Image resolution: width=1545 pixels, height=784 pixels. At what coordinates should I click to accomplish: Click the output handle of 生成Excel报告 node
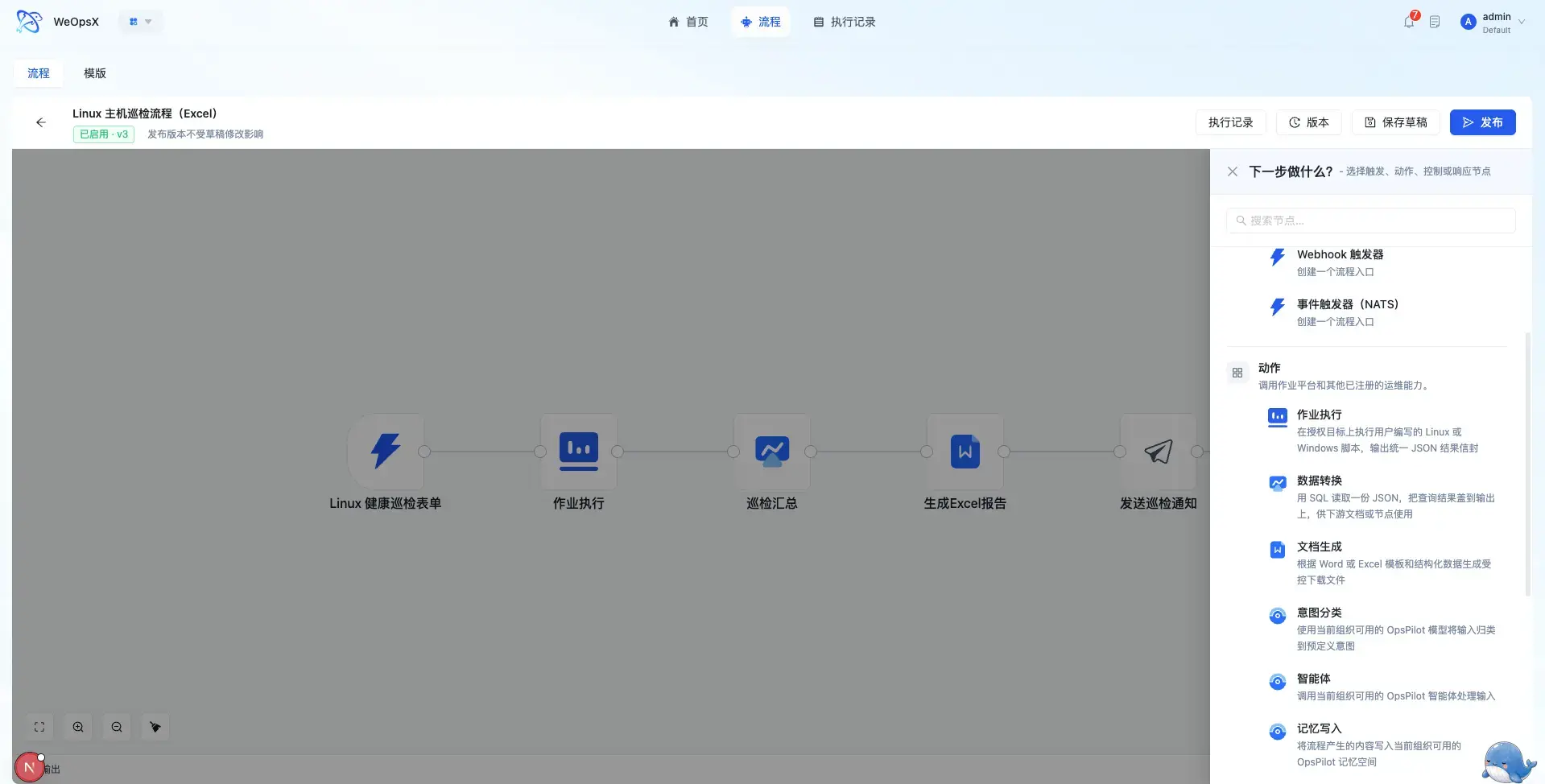1004,452
